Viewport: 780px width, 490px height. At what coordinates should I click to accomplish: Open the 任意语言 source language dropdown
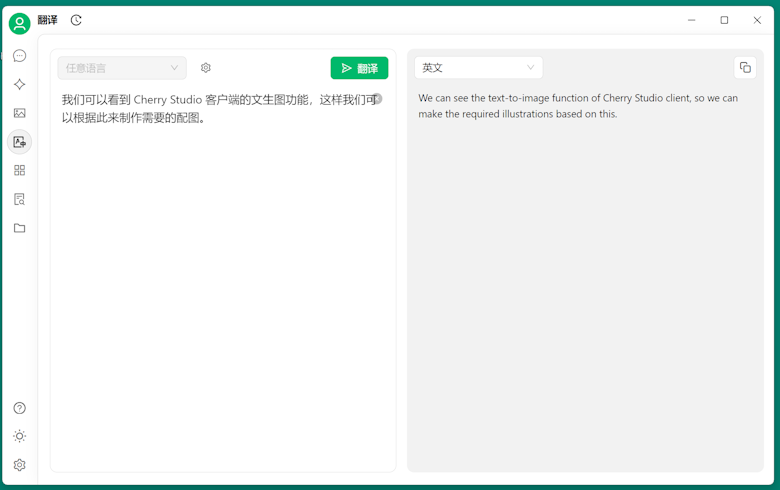pos(122,68)
